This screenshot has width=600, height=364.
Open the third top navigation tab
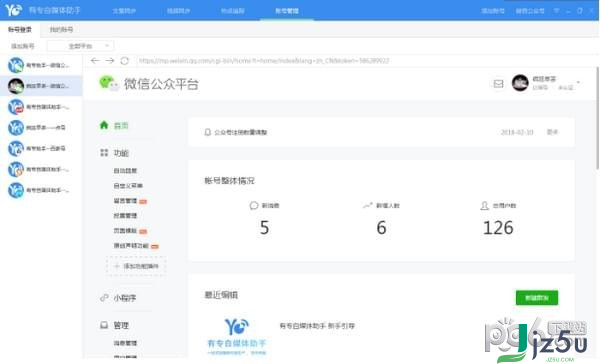point(233,11)
